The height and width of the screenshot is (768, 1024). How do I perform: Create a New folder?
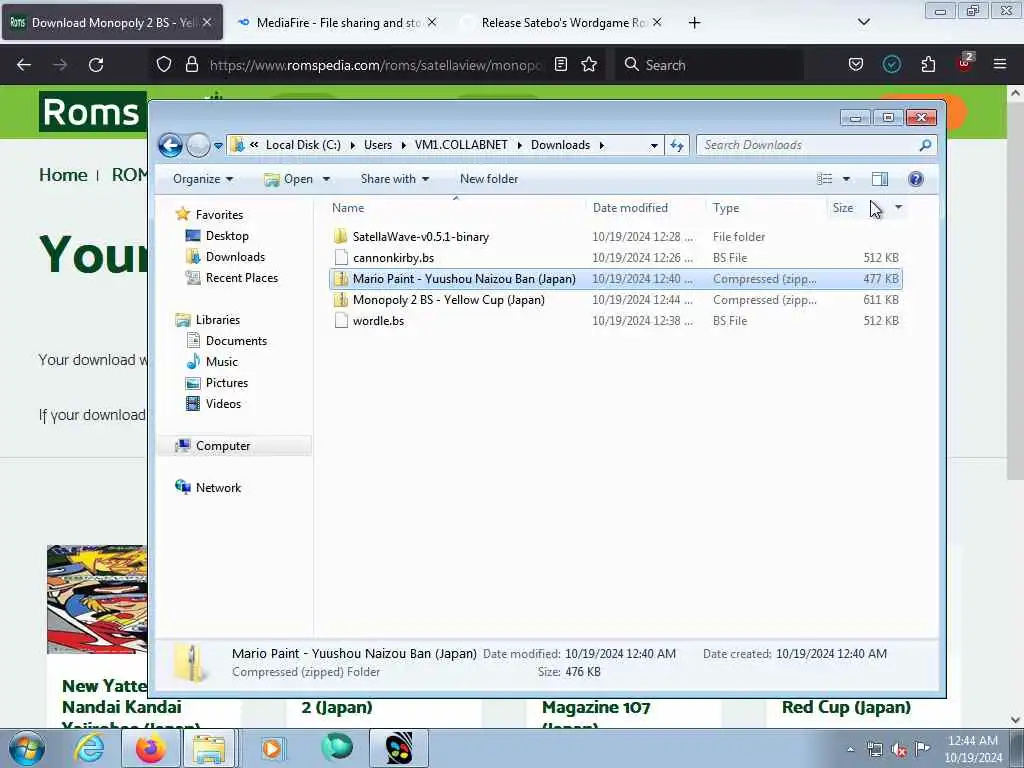488,179
